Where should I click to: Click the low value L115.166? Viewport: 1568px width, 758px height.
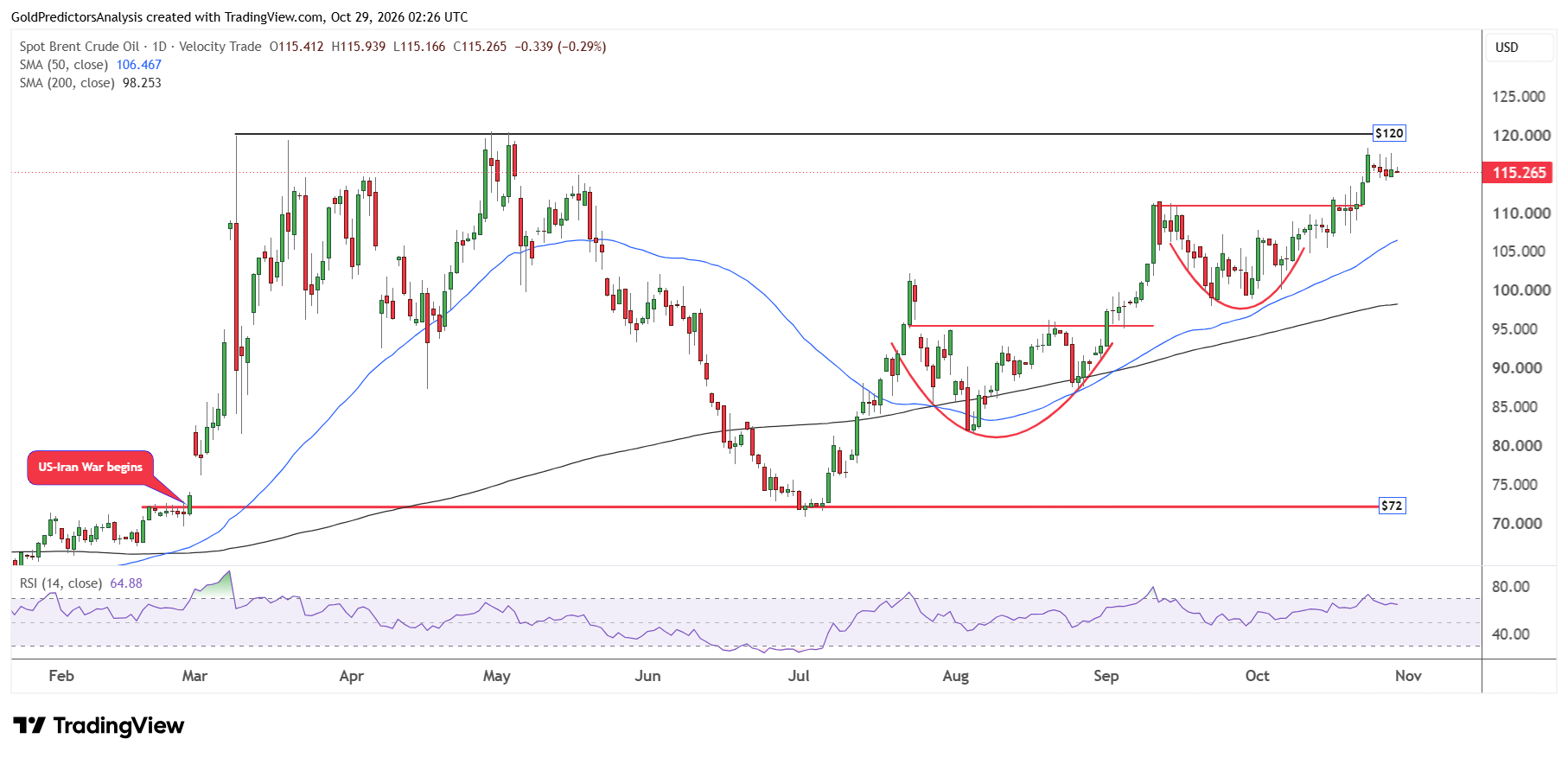(x=419, y=47)
